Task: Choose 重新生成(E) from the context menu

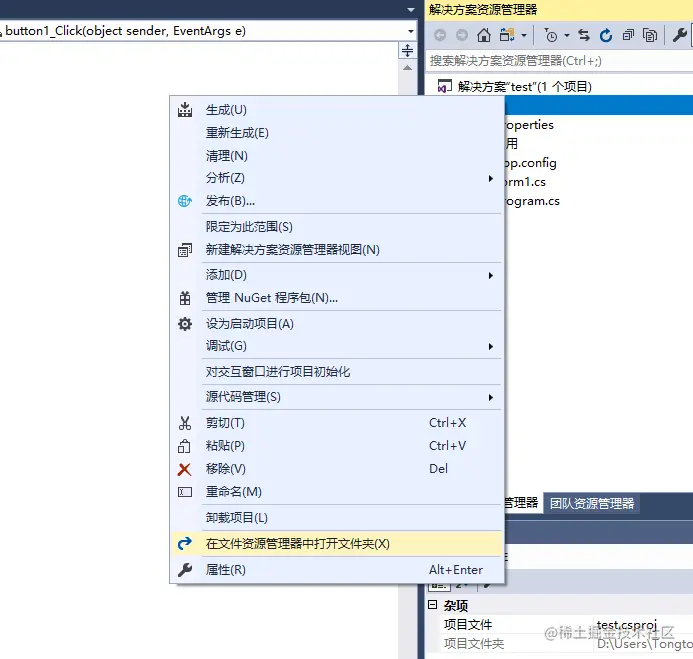Action: click(x=337, y=133)
